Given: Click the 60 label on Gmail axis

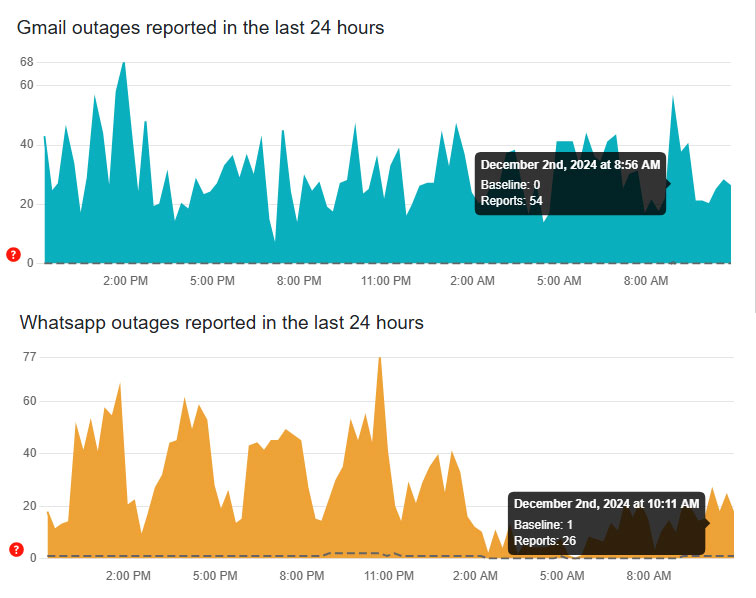Looking at the screenshot, I should tap(27, 85).
